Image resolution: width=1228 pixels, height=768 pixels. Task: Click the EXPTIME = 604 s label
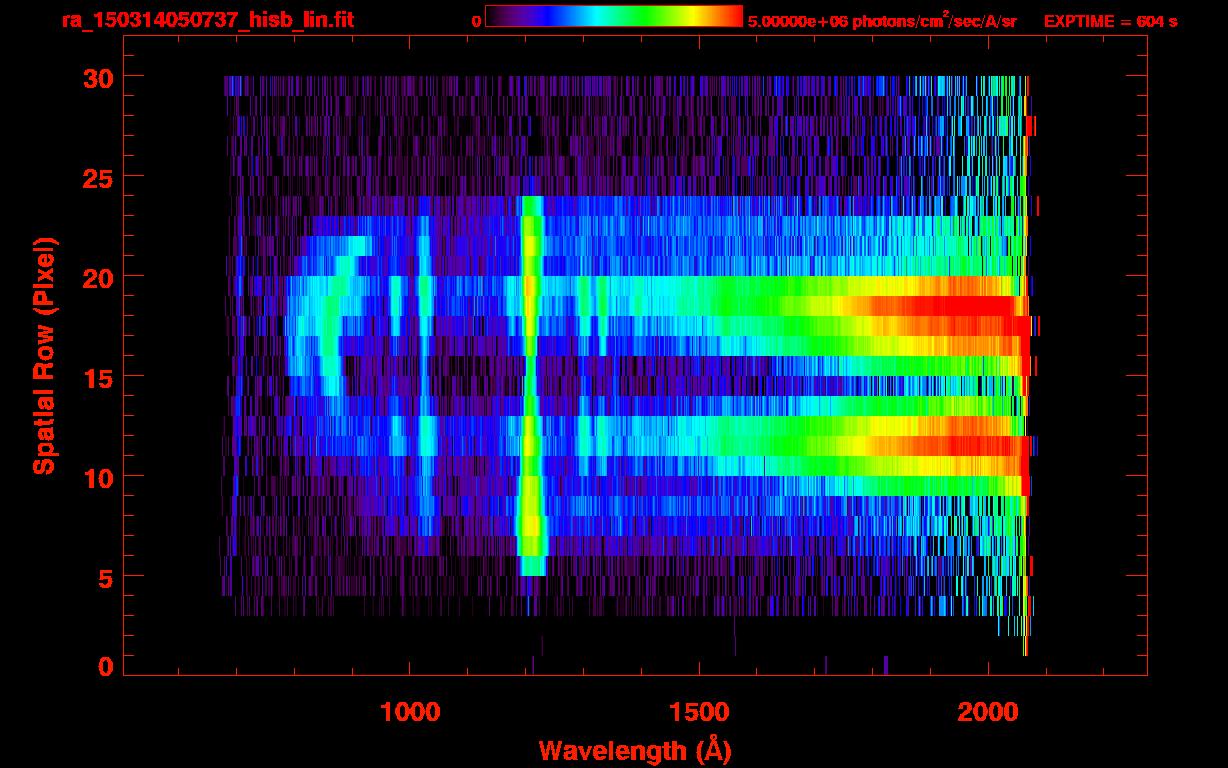click(x=1110, y=21)
